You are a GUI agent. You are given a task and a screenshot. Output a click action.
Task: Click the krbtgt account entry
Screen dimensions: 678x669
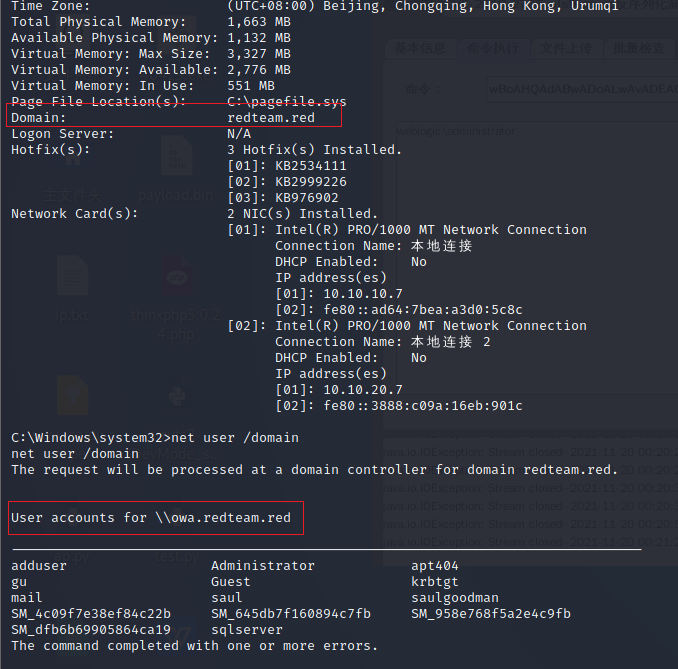click(x=434, y=582)
